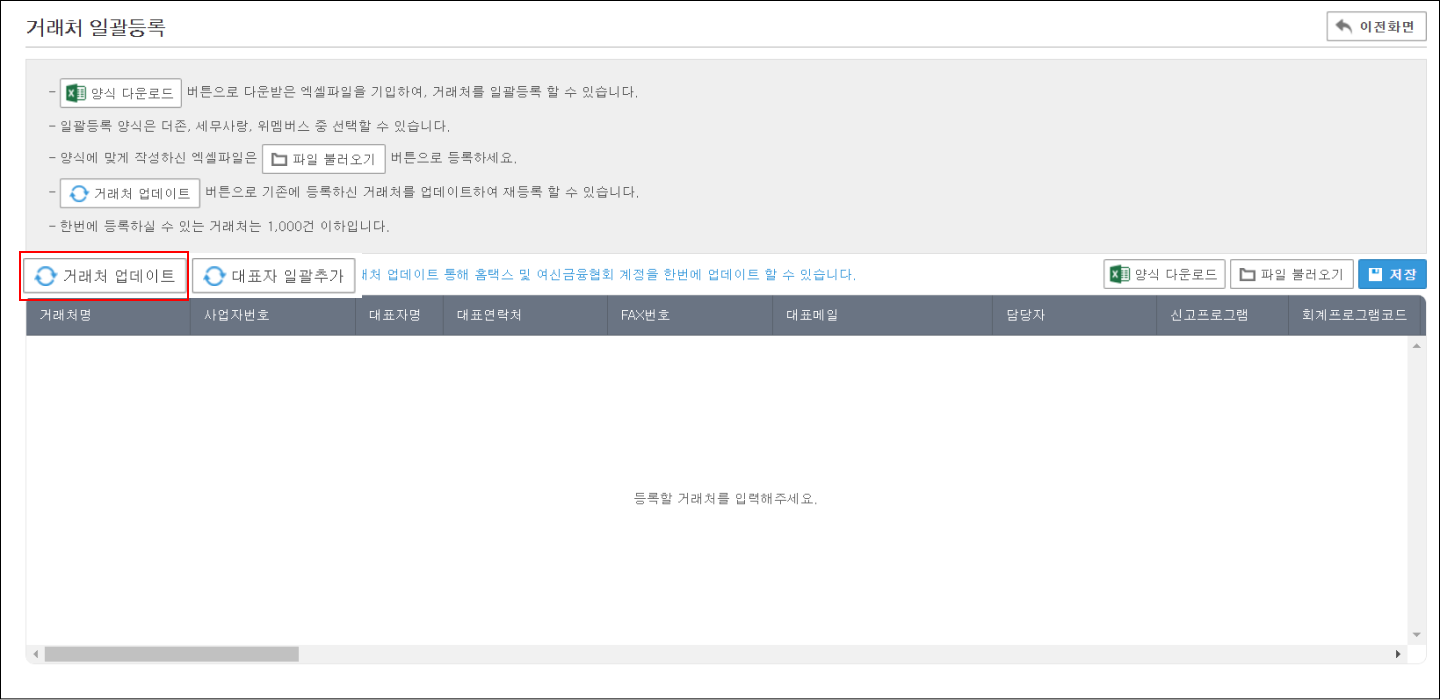Click the toolbar 양식 다운로드 Excel button
This screenshot has width=1440, height=700.
[1164, 274]
